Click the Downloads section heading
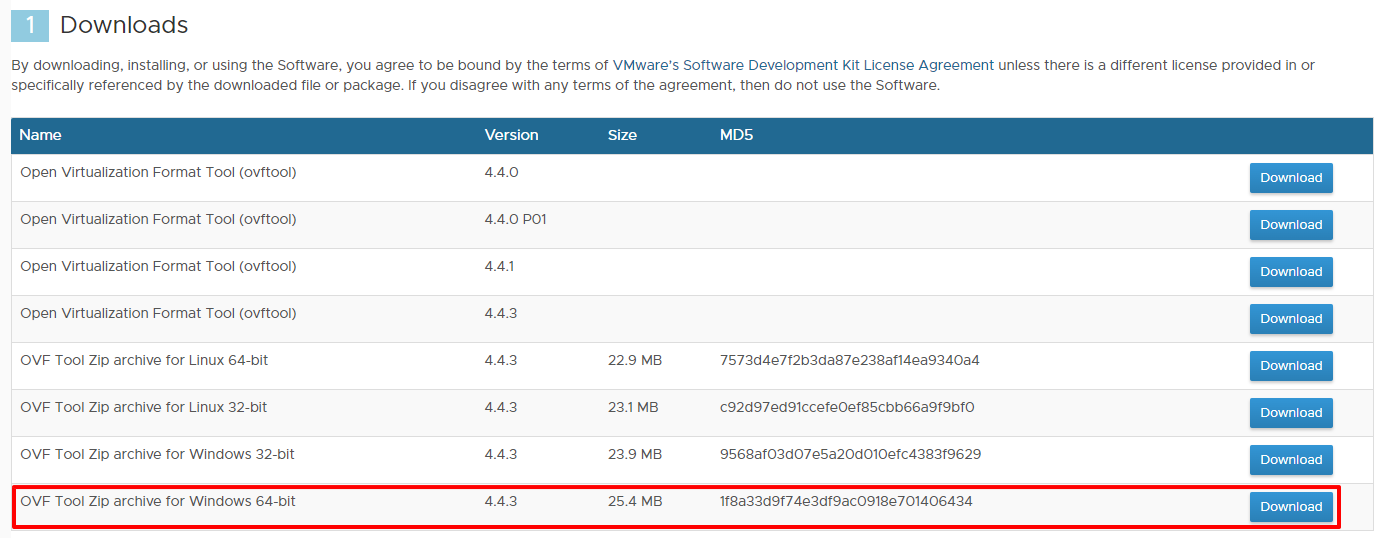Viewport: 1384px width, 538px height. pos(124,25)
